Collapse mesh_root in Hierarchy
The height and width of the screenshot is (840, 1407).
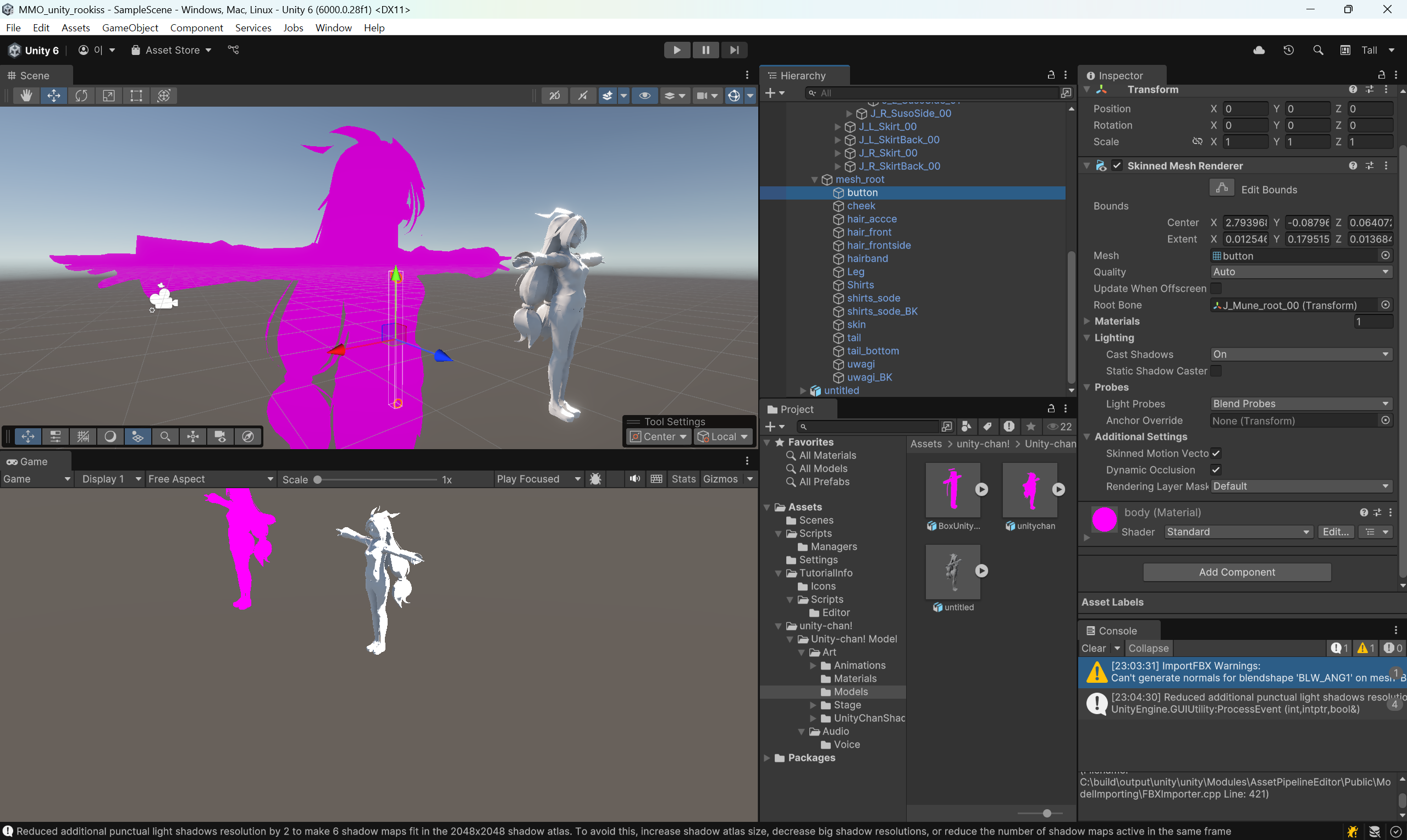(815, 179)
